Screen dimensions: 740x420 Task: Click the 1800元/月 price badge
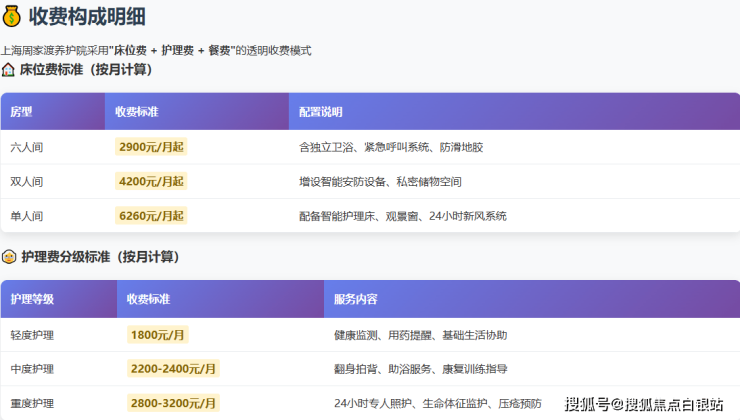[x=160, y=335]
